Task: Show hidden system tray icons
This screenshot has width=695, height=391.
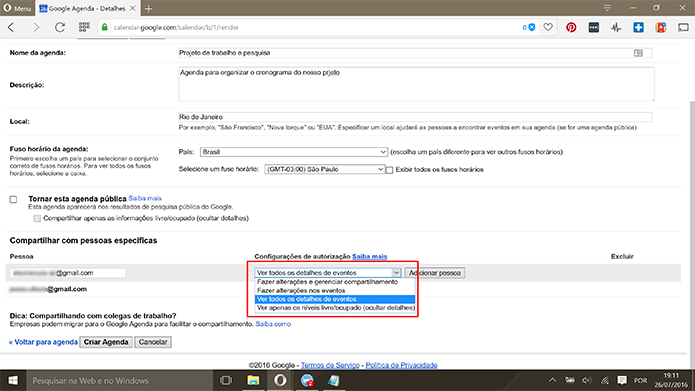Action: pos(552,380)
